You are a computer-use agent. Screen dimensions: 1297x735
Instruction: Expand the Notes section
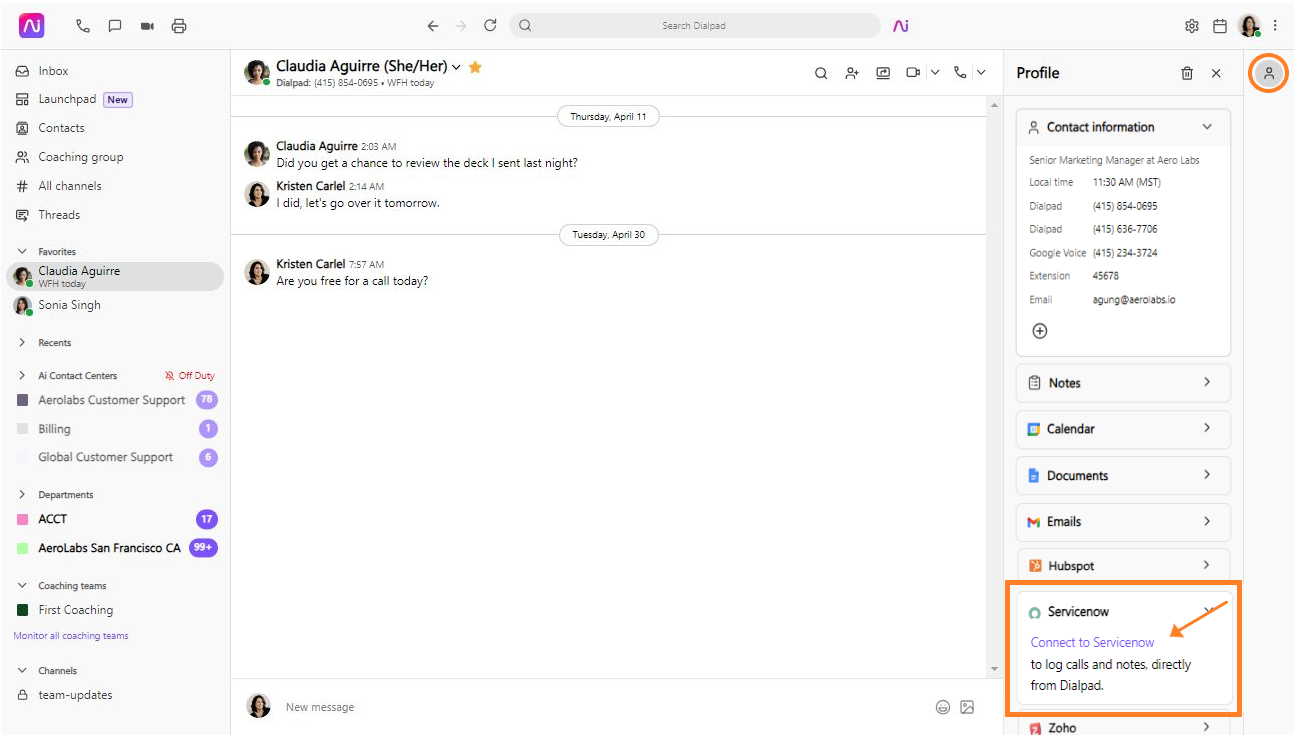click(1123, 383)
